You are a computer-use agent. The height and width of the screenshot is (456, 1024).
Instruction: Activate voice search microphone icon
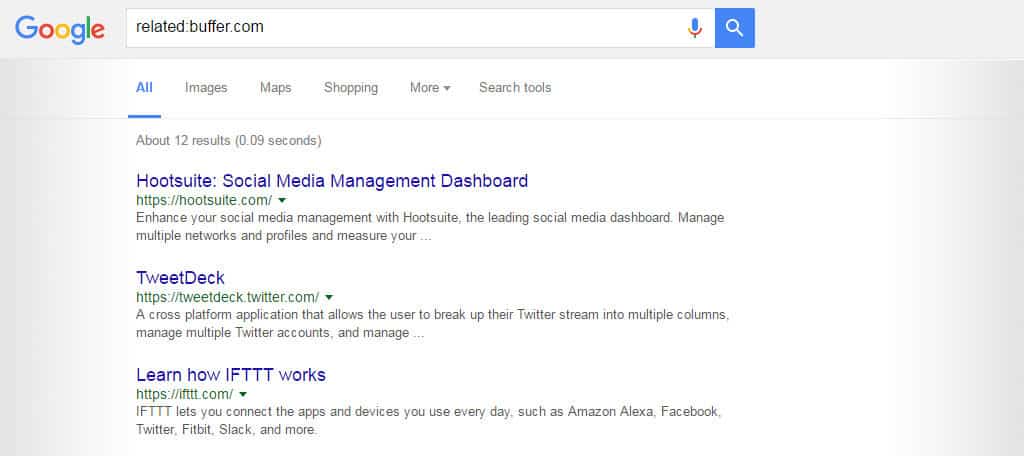tap(695, 27)
